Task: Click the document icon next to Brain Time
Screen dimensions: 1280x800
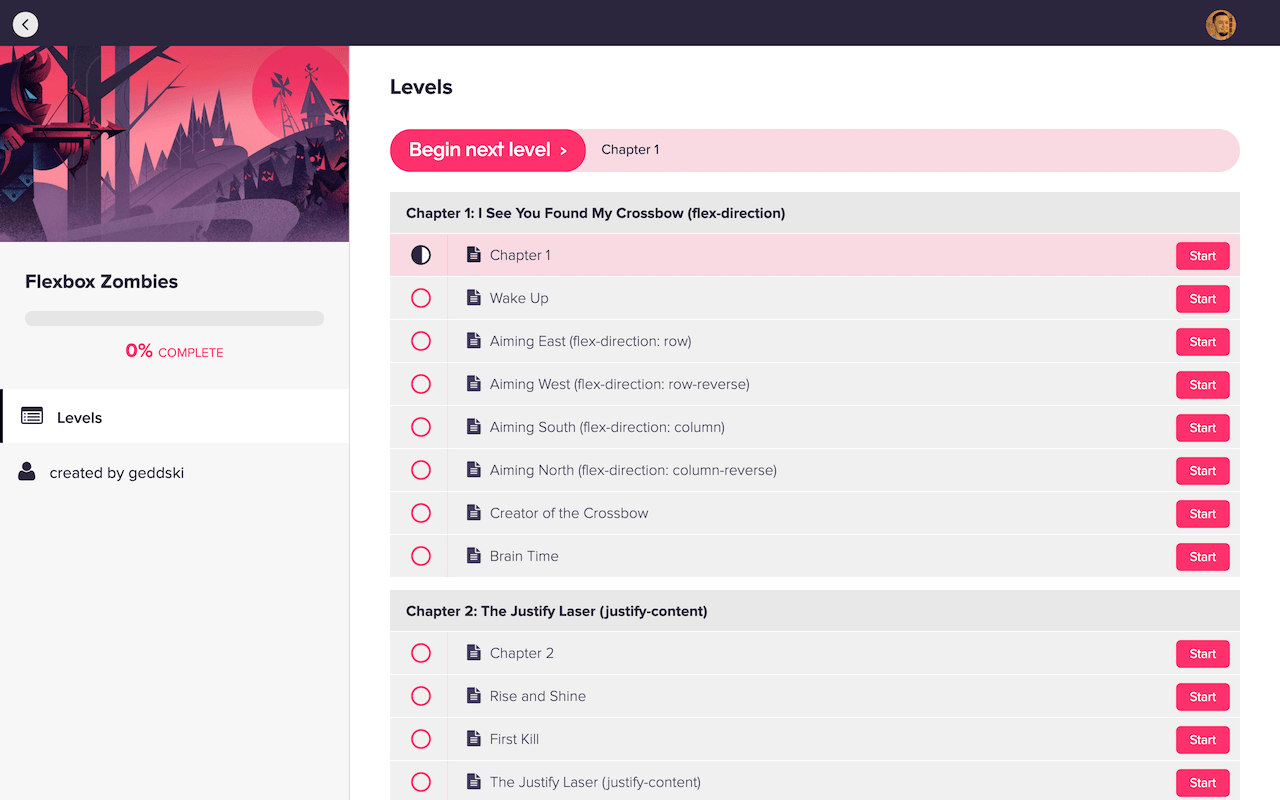Action: point(473,556)
